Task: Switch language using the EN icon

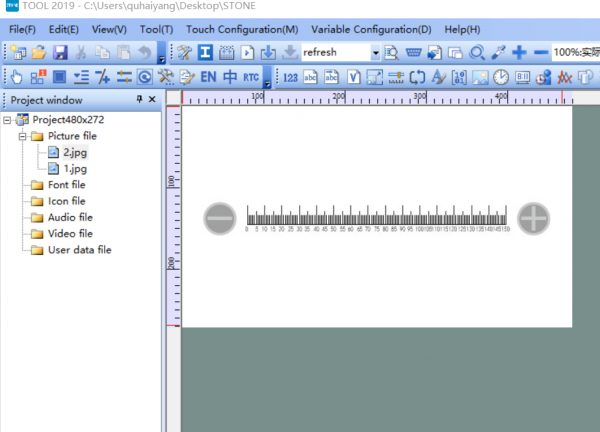Action: [209, 77]
